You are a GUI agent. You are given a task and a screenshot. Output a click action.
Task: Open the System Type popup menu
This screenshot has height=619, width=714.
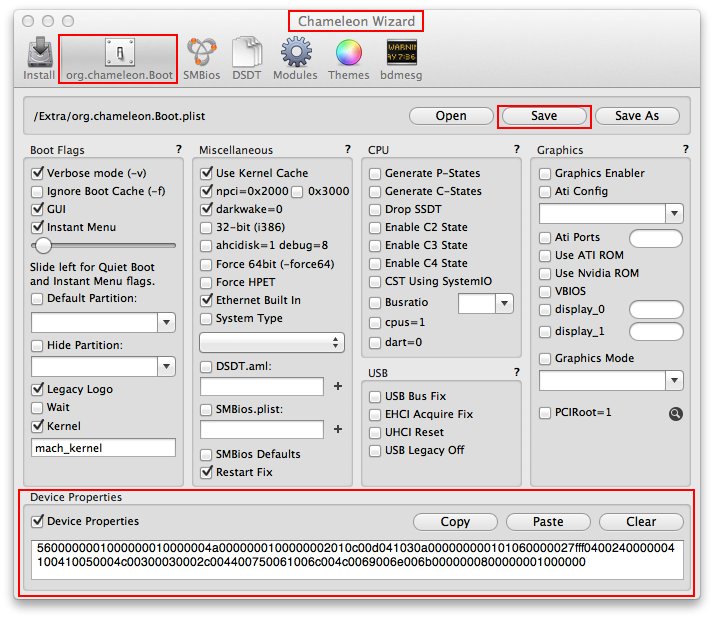point(272,343)
